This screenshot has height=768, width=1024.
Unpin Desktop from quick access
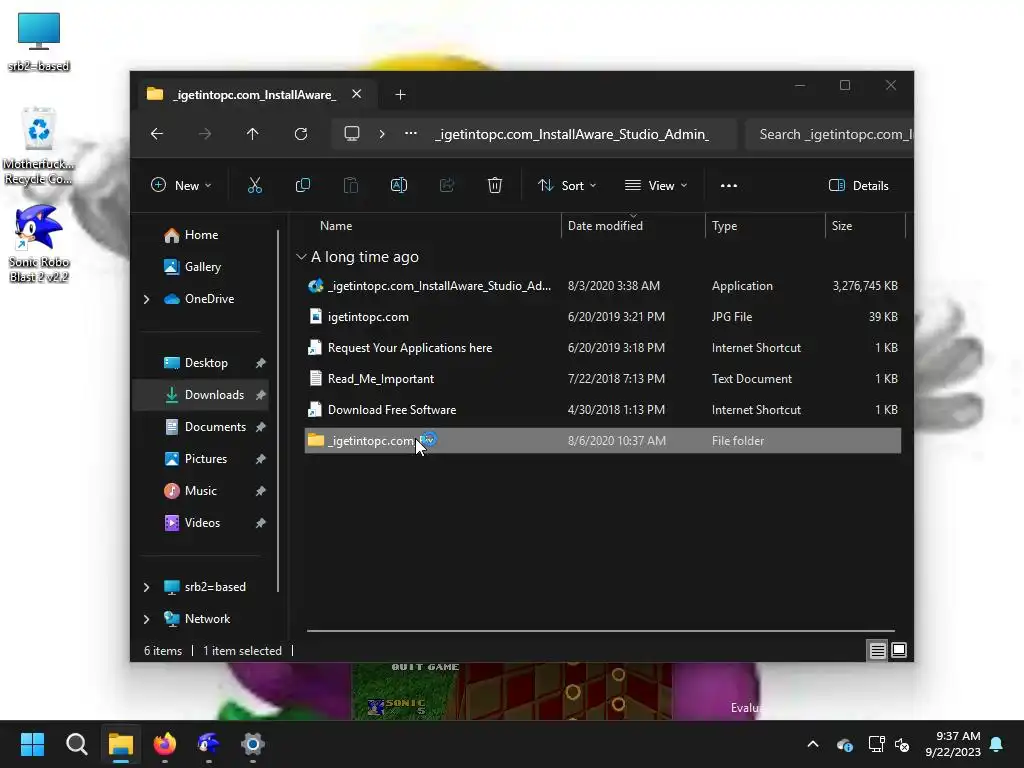[261, 363]
